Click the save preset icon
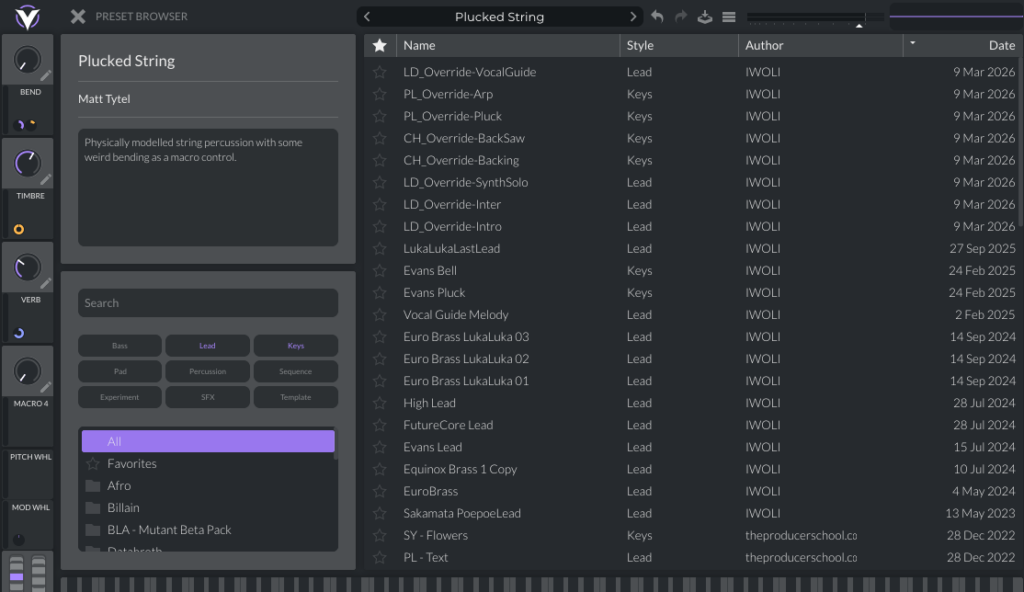 pos(705,17)
